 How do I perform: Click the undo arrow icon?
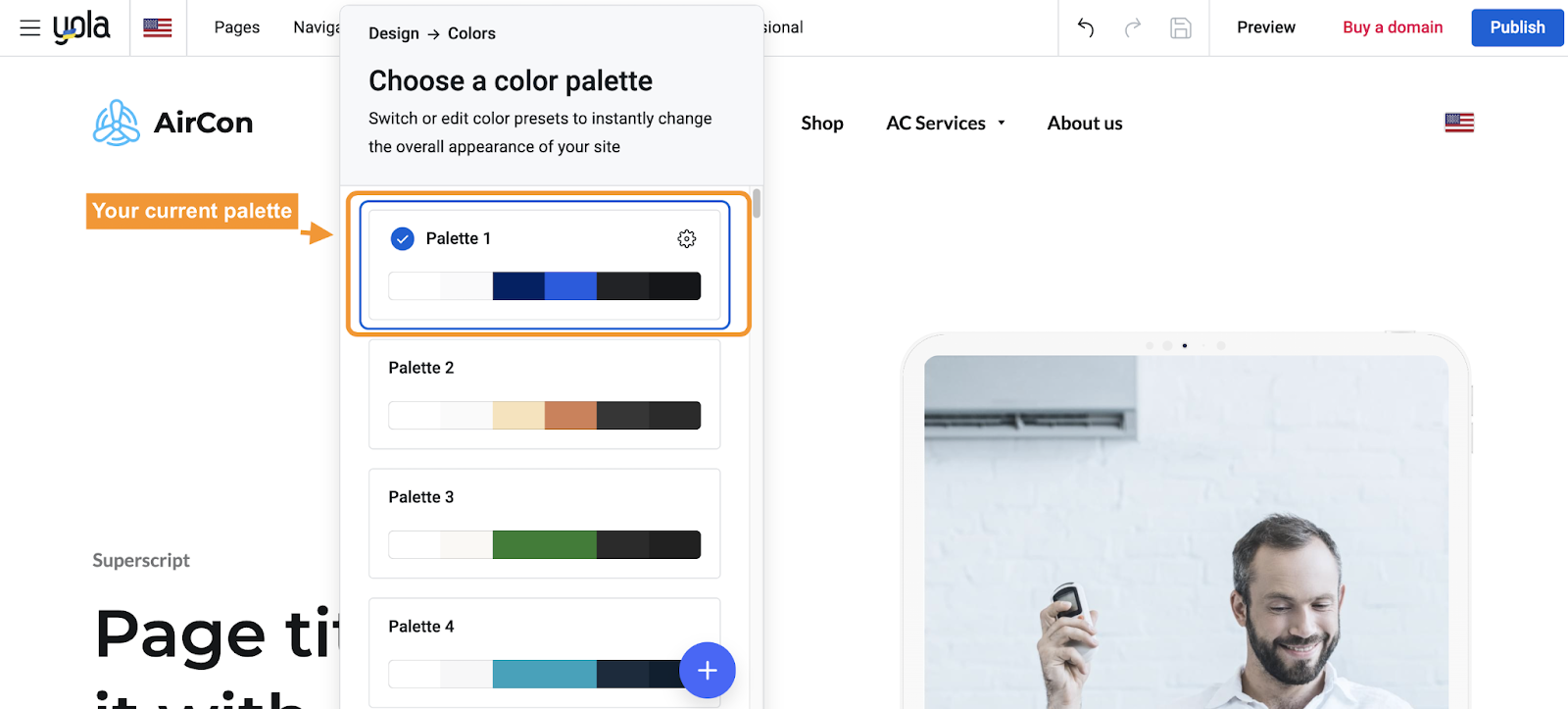coord(1086,27)
